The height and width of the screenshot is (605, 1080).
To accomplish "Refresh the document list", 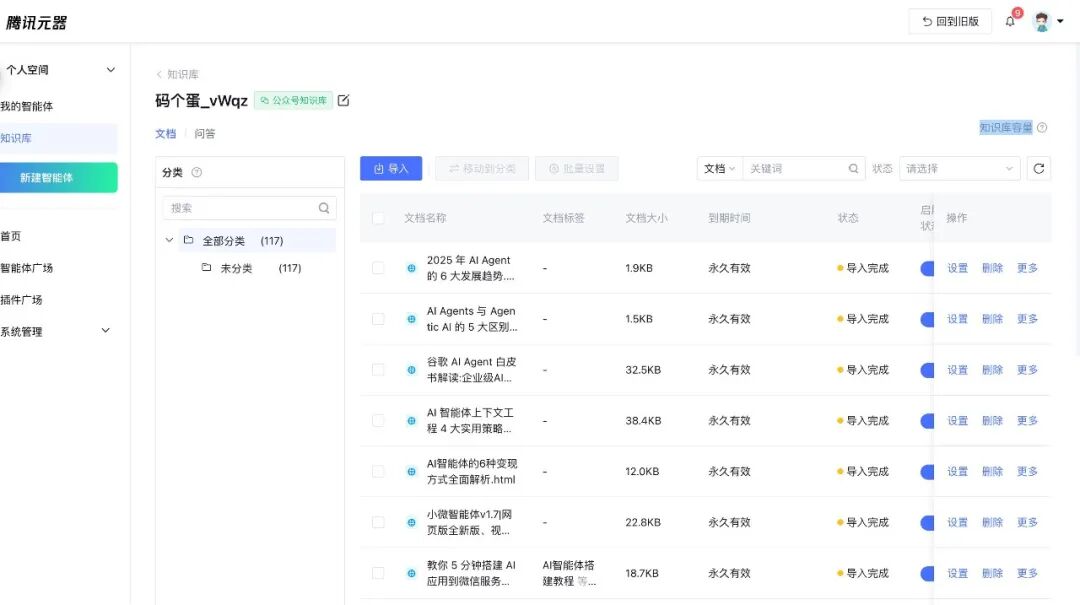I will [1039, 168].
